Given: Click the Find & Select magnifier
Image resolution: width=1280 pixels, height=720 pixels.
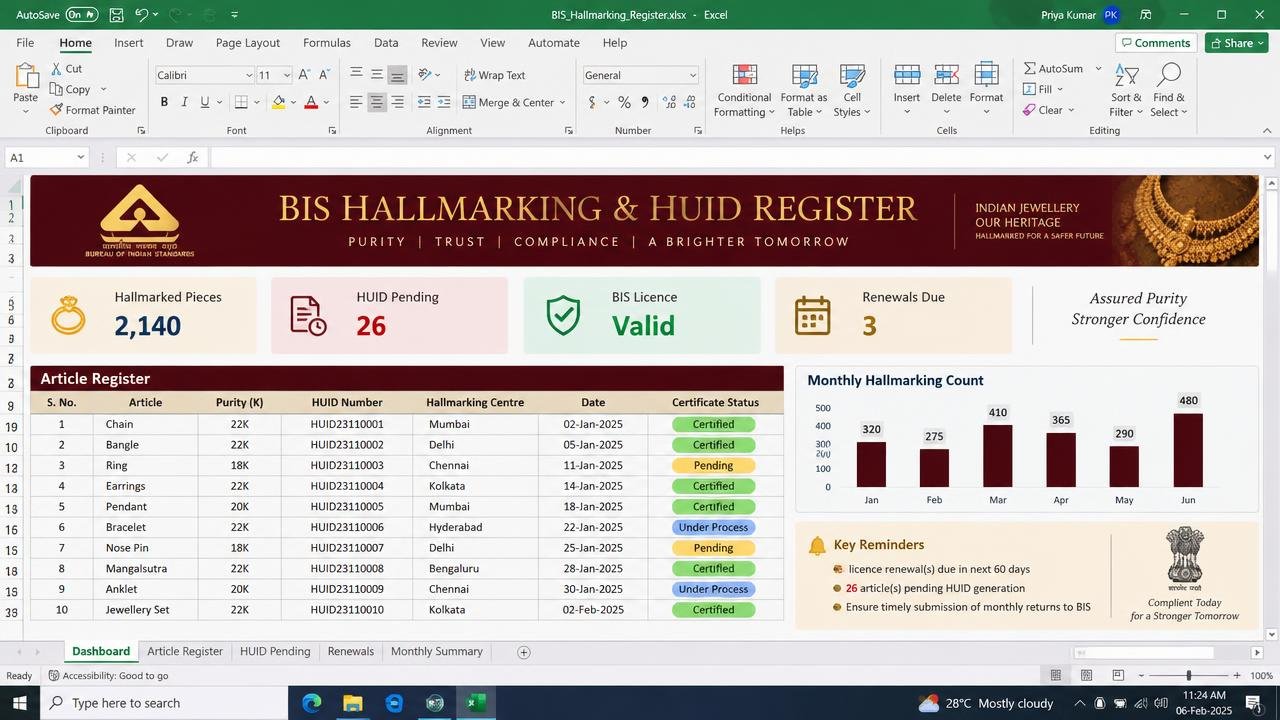Looking at the screenshot, I should [1168, 77].
